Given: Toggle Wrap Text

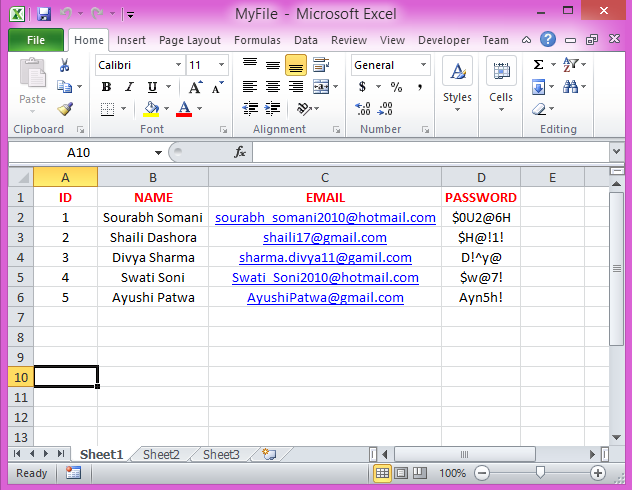Looking at the screenshot, I should 321,64.
